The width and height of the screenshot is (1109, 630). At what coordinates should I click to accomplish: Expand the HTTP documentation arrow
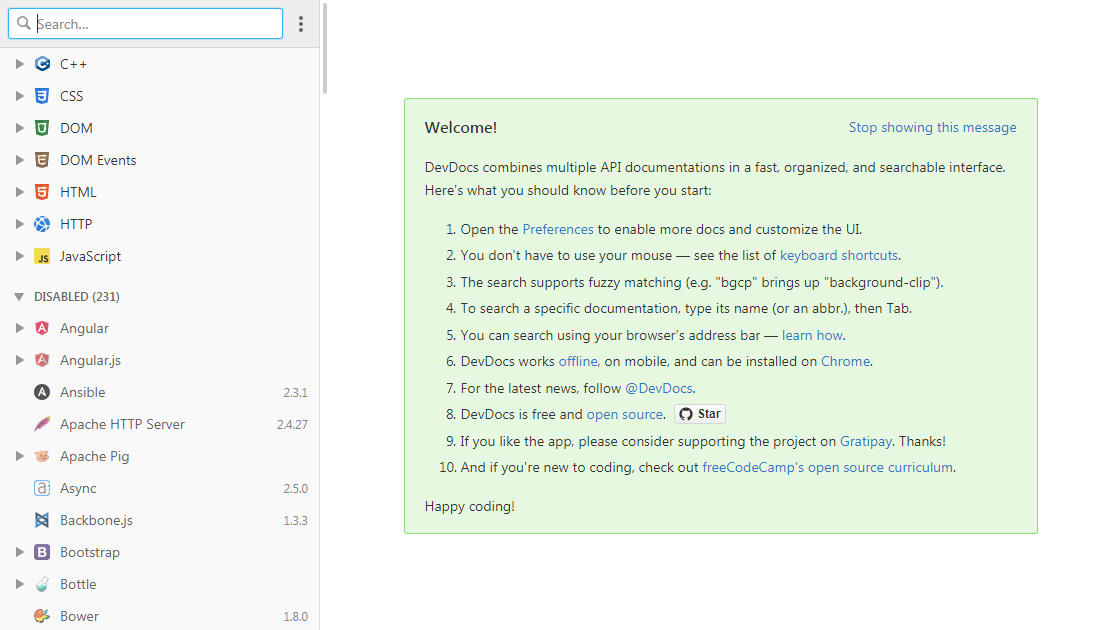pyautogui.click(x=20, y=224)
